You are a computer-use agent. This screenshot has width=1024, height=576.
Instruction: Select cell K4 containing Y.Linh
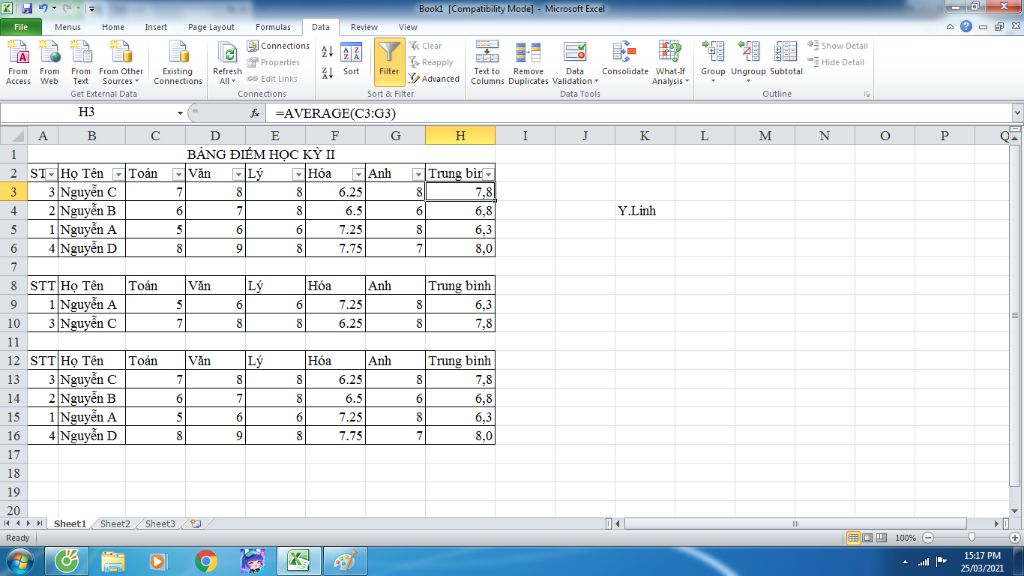645,211
